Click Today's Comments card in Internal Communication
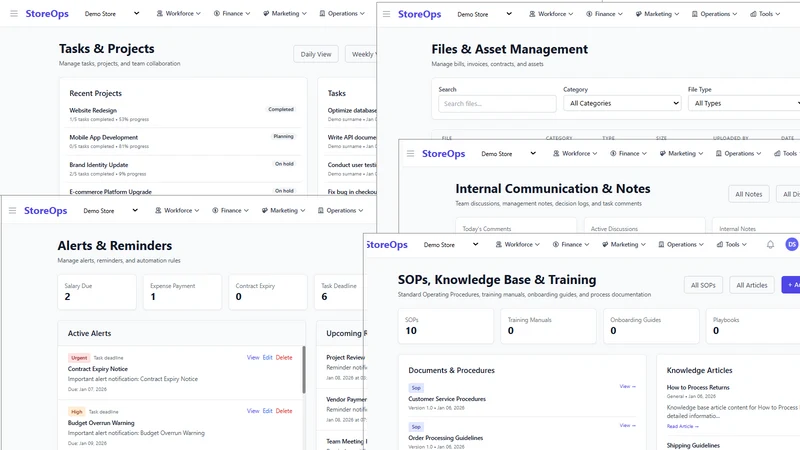Viewport: 800px width, 450px height. click(516, 227)
